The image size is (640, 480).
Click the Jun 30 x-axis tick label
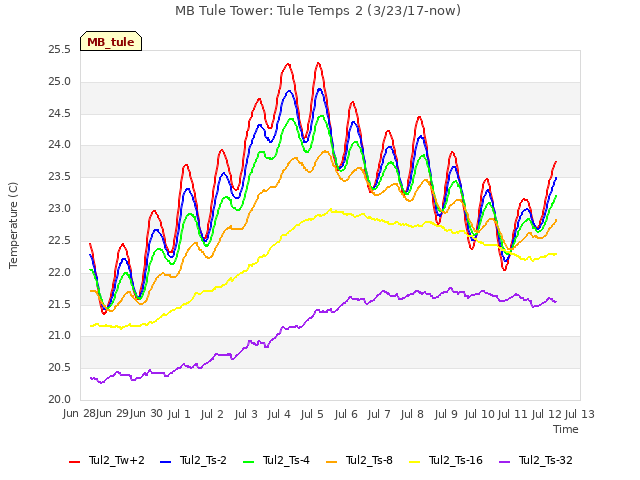pos(146,414)
